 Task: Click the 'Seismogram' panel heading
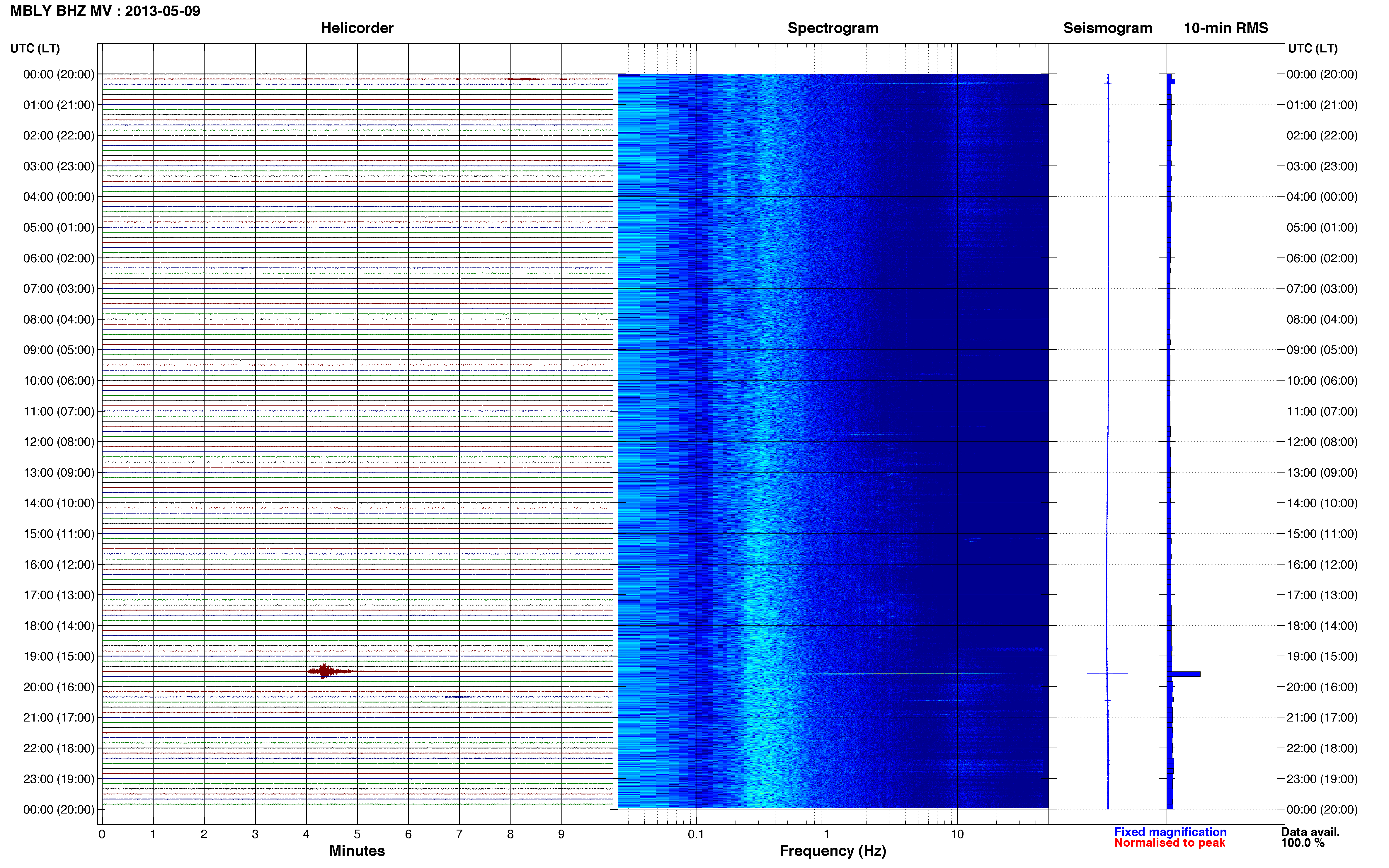click(x=1108, y=28)
